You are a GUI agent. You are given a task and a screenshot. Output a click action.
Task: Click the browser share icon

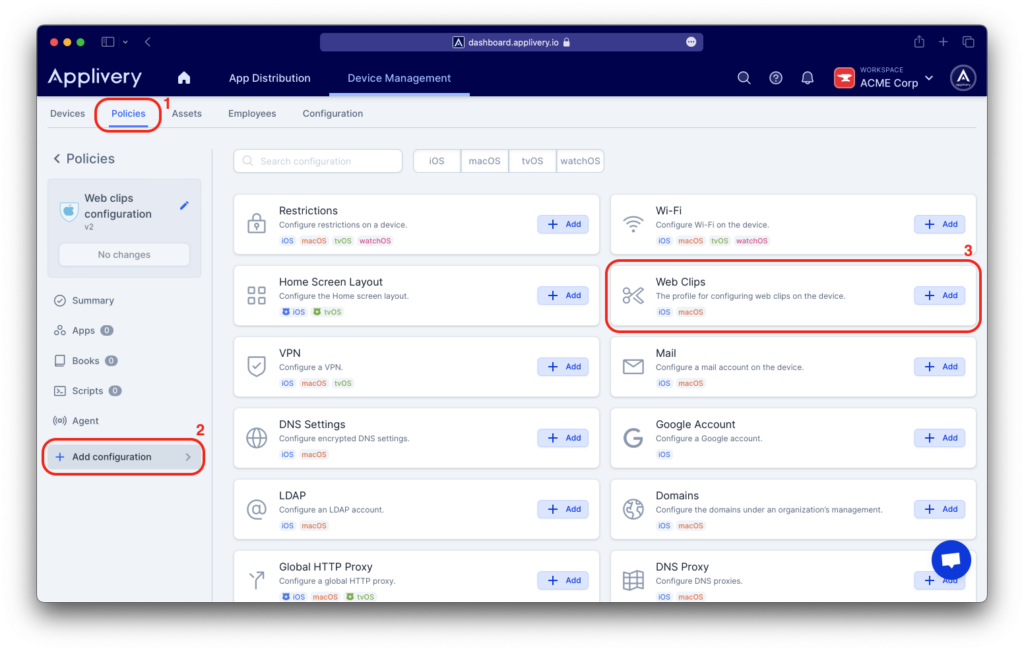[919, 42]
